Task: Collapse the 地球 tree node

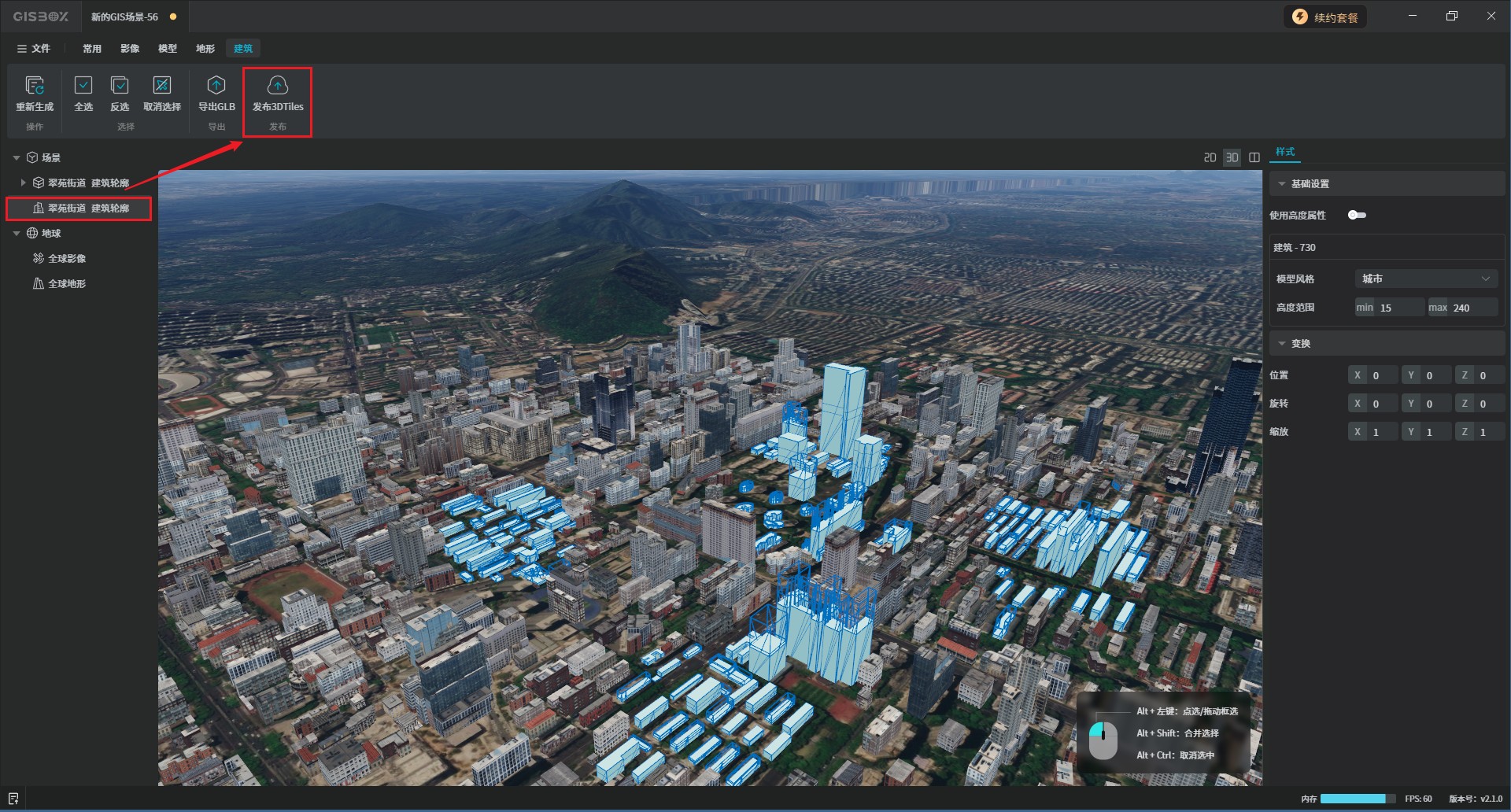Action: coord(17,234)
